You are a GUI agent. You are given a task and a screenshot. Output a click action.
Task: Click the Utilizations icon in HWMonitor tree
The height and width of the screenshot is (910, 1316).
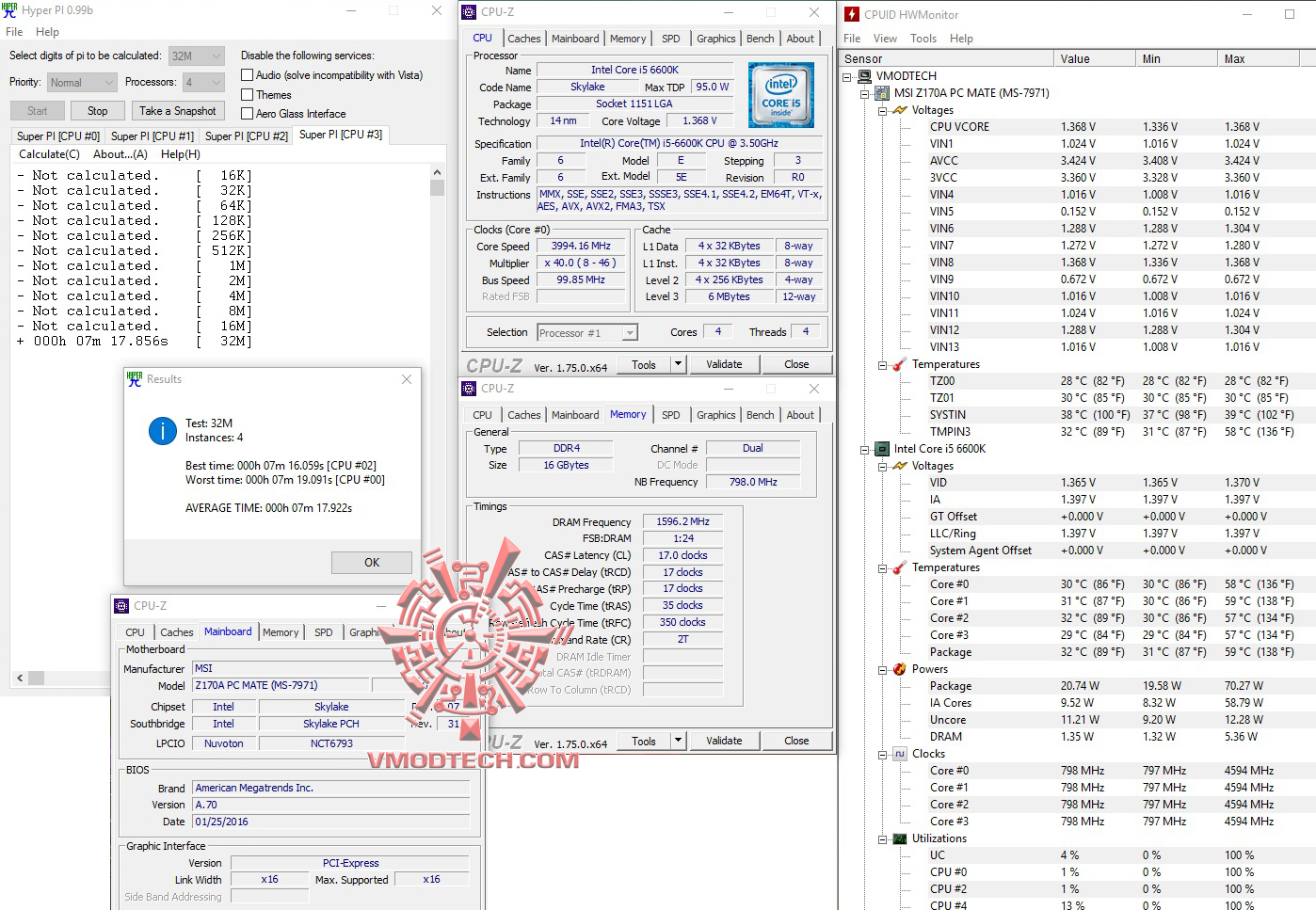tap(900, 838)
